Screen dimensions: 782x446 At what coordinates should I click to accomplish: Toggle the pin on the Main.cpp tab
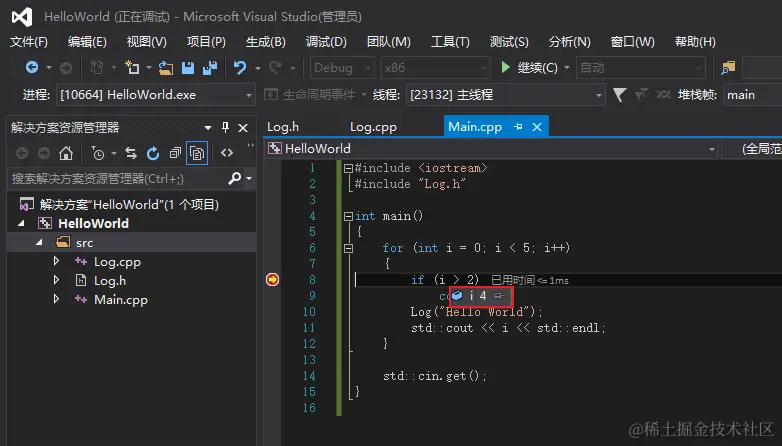[518, 127]
